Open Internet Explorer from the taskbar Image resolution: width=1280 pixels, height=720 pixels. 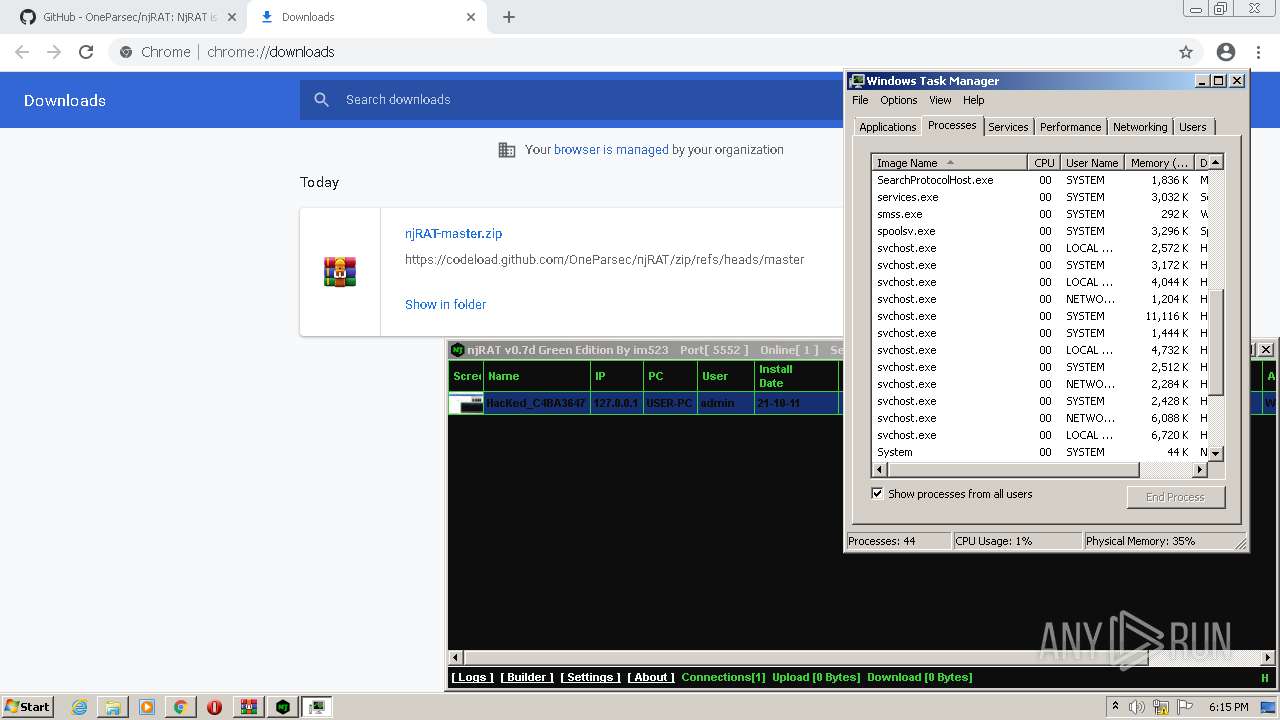click(x=79, y=707)
